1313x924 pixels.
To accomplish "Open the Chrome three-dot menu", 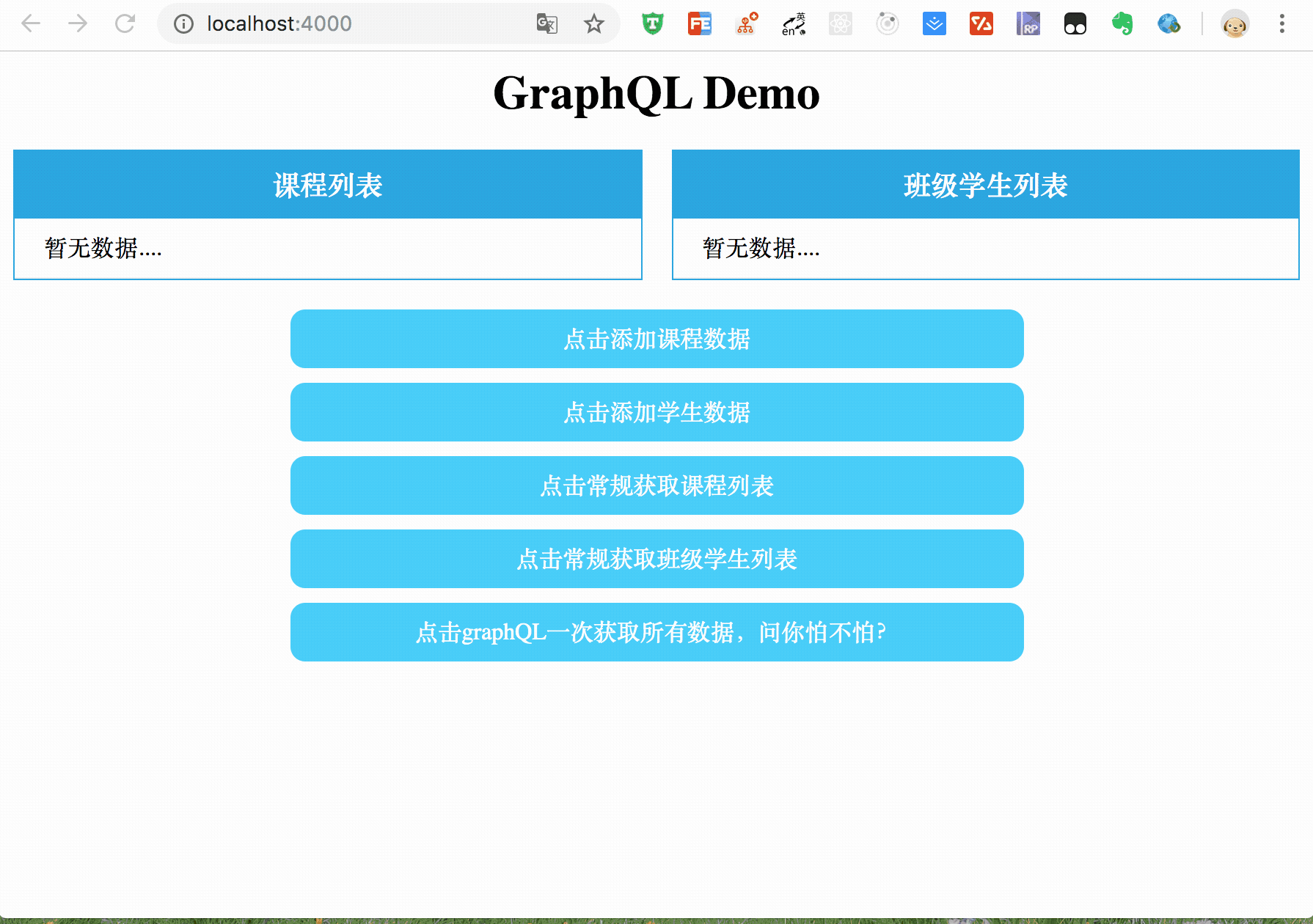I will click(x=1281, y=23).
